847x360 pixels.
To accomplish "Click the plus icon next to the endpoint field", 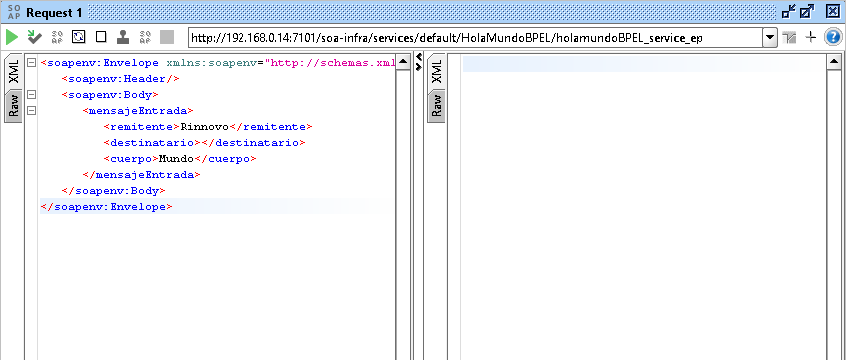I will tap(810, 37).
